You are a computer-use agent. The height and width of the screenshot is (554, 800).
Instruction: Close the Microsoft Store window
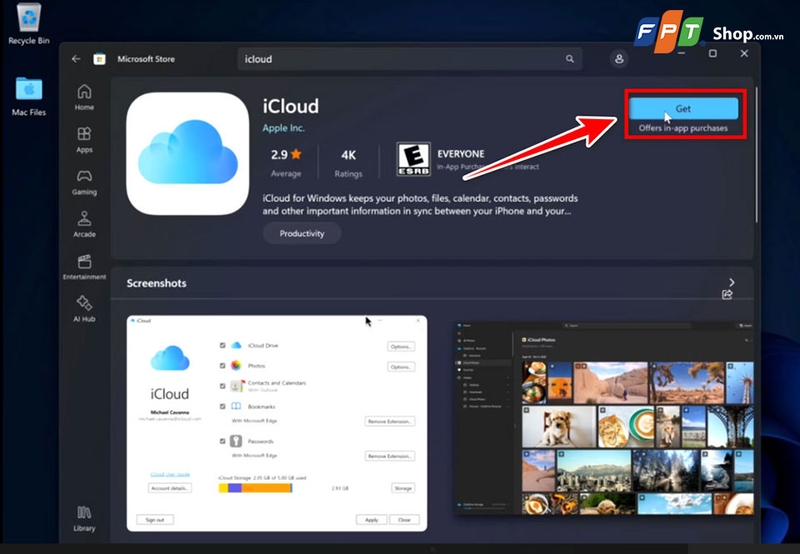744,54
